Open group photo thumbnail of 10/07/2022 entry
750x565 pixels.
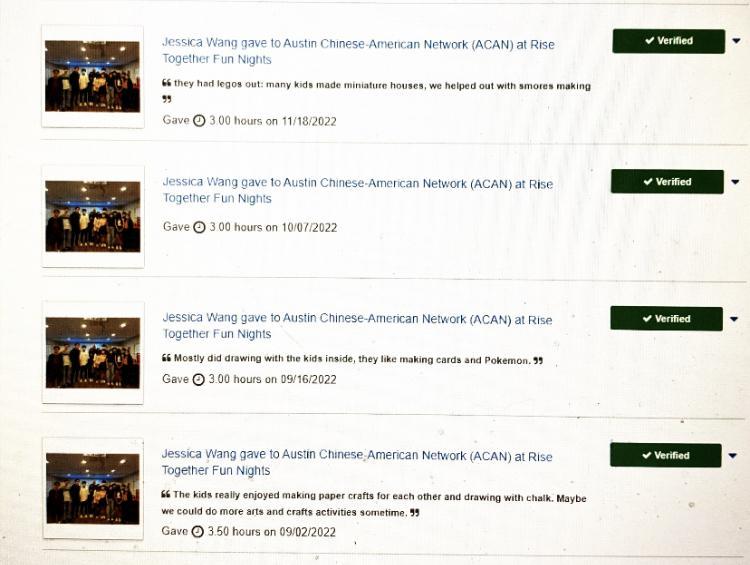pos(93,216)
